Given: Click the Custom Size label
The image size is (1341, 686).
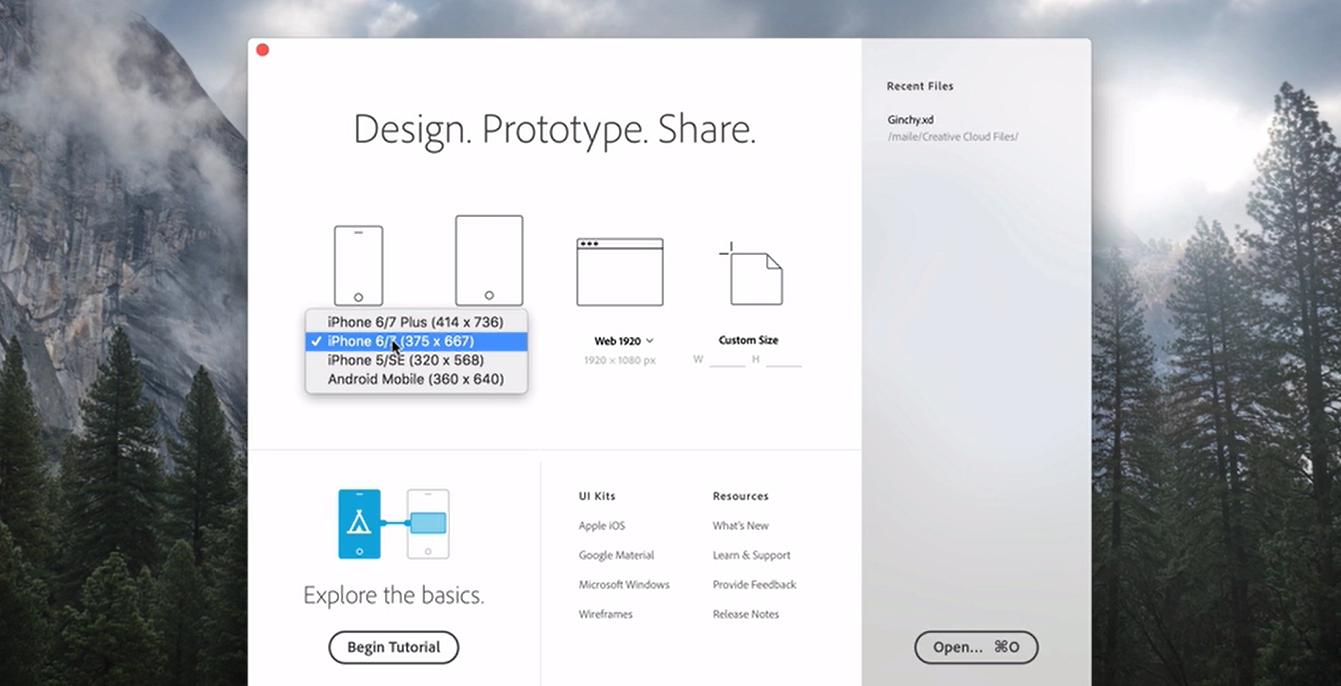Looking at the screenshot, I should [749, 340].
